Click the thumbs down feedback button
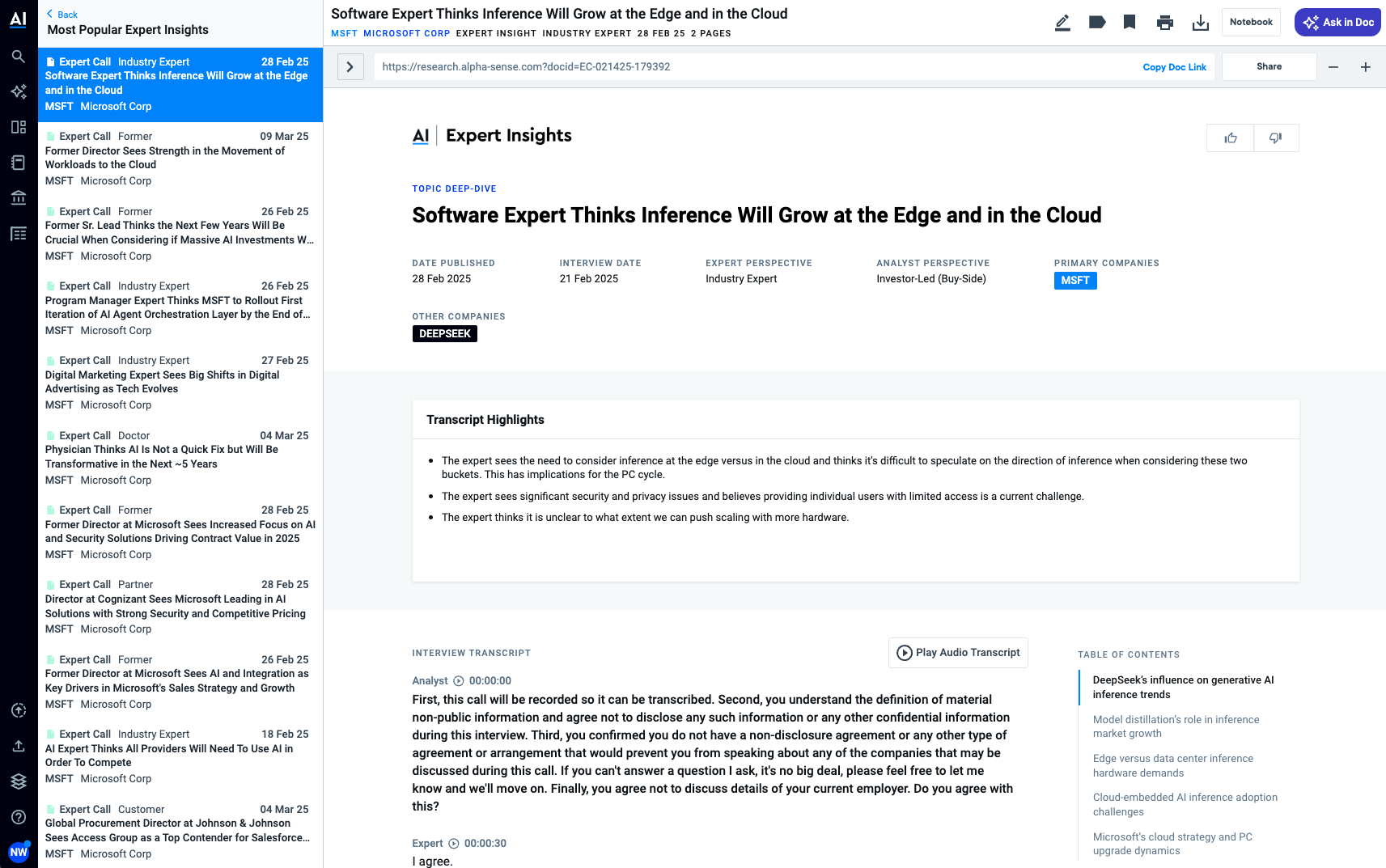 [x=1276, y=138]
